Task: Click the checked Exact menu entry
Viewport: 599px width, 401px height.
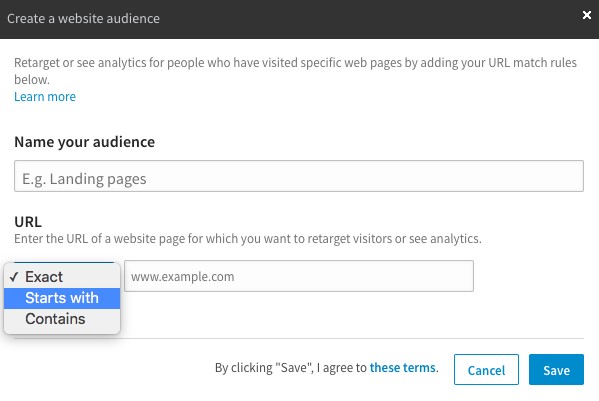Action: coord(62,277)
